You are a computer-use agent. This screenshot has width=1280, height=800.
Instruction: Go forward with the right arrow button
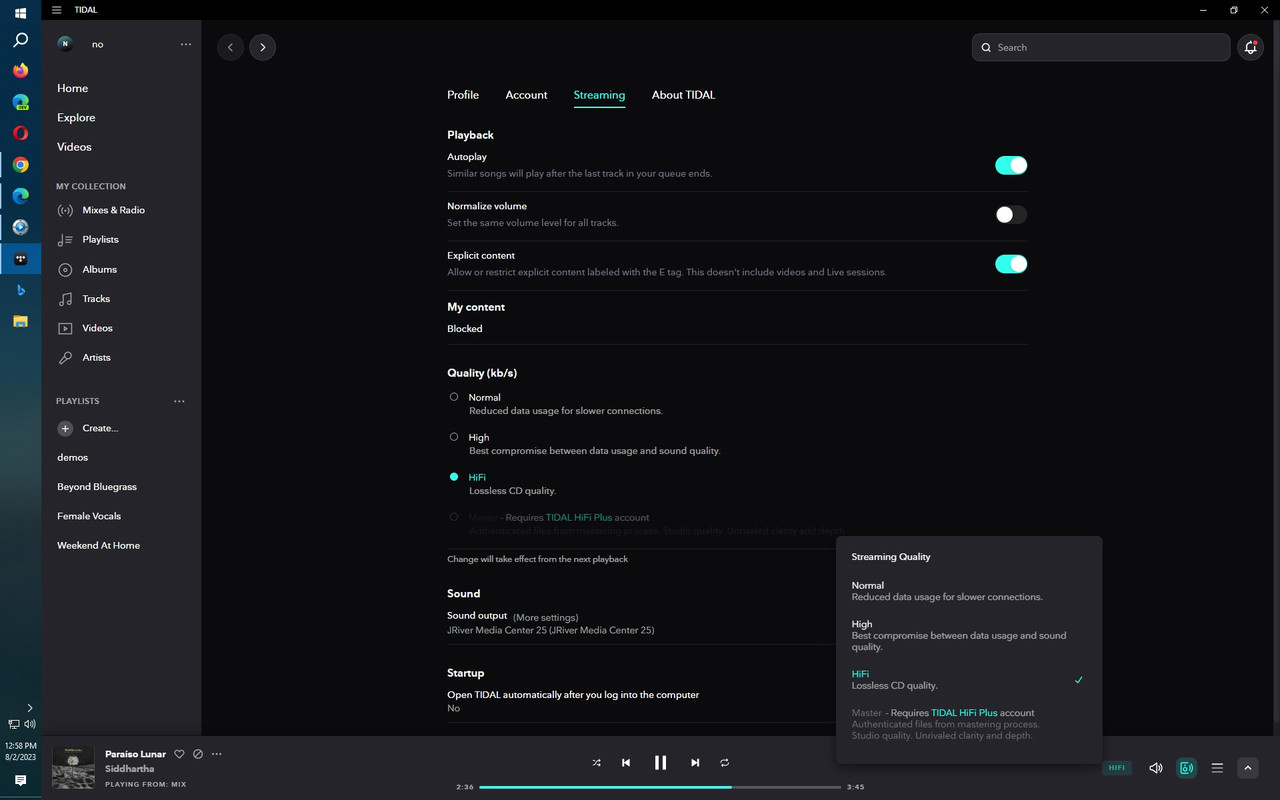click(x=263, y=47)
